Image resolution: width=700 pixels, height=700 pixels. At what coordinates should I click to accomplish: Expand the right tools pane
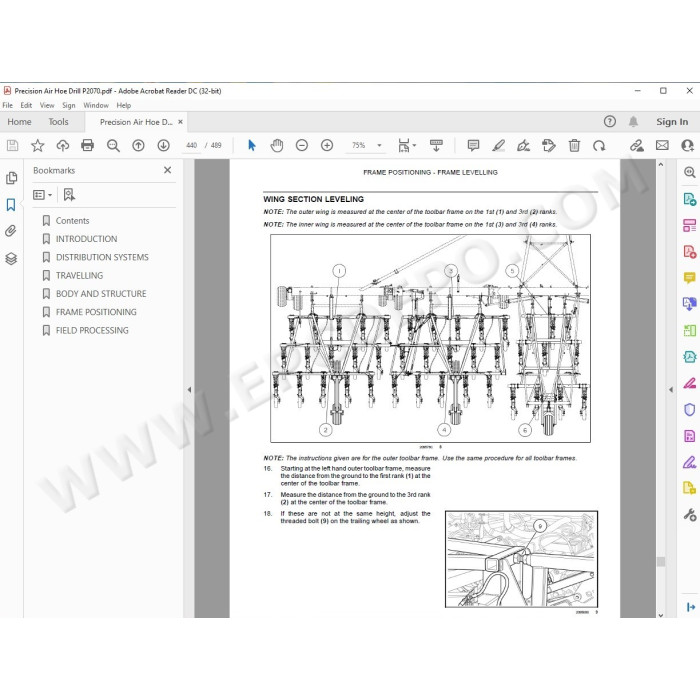pyautogui.click(x=691, y=607)
